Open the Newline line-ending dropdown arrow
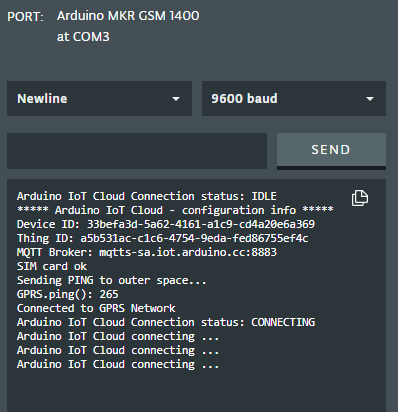Viewport: 398px width, 412px height. pyautogui.click(x=176, y=99)
